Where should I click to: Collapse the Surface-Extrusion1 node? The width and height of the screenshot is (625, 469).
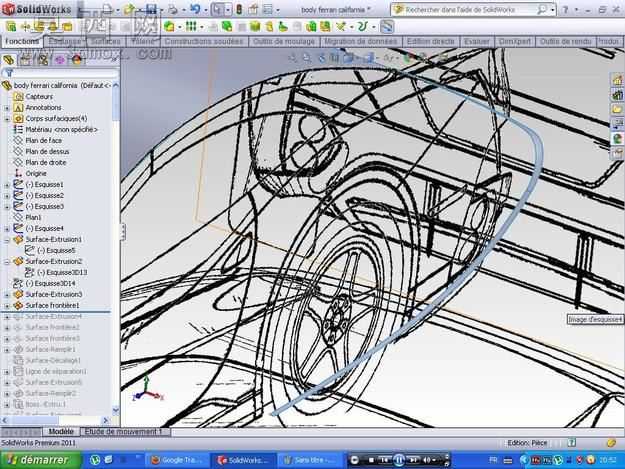tap(7, 240)
